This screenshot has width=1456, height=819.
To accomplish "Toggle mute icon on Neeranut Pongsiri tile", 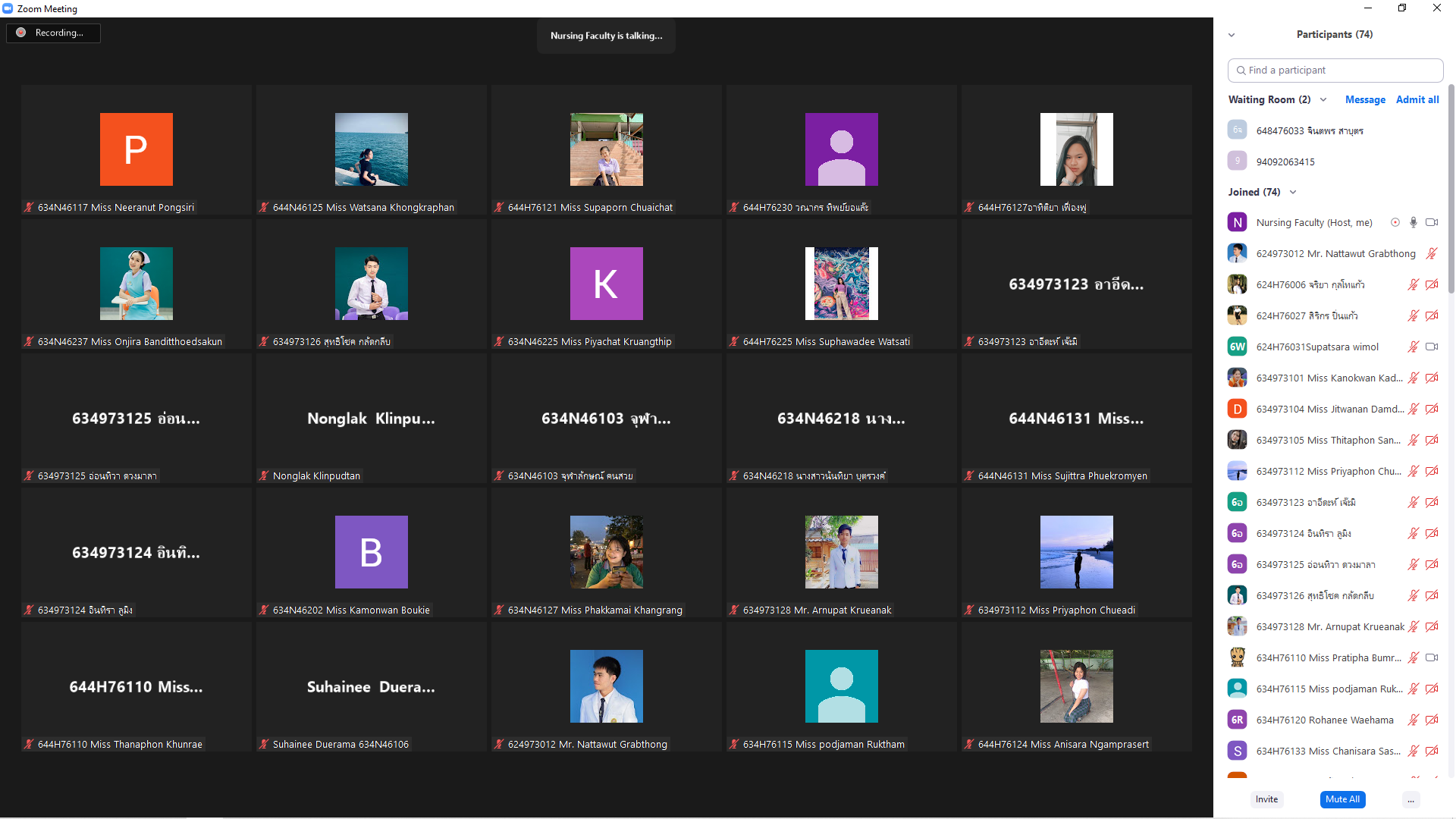I will click(x=29, y=207).
